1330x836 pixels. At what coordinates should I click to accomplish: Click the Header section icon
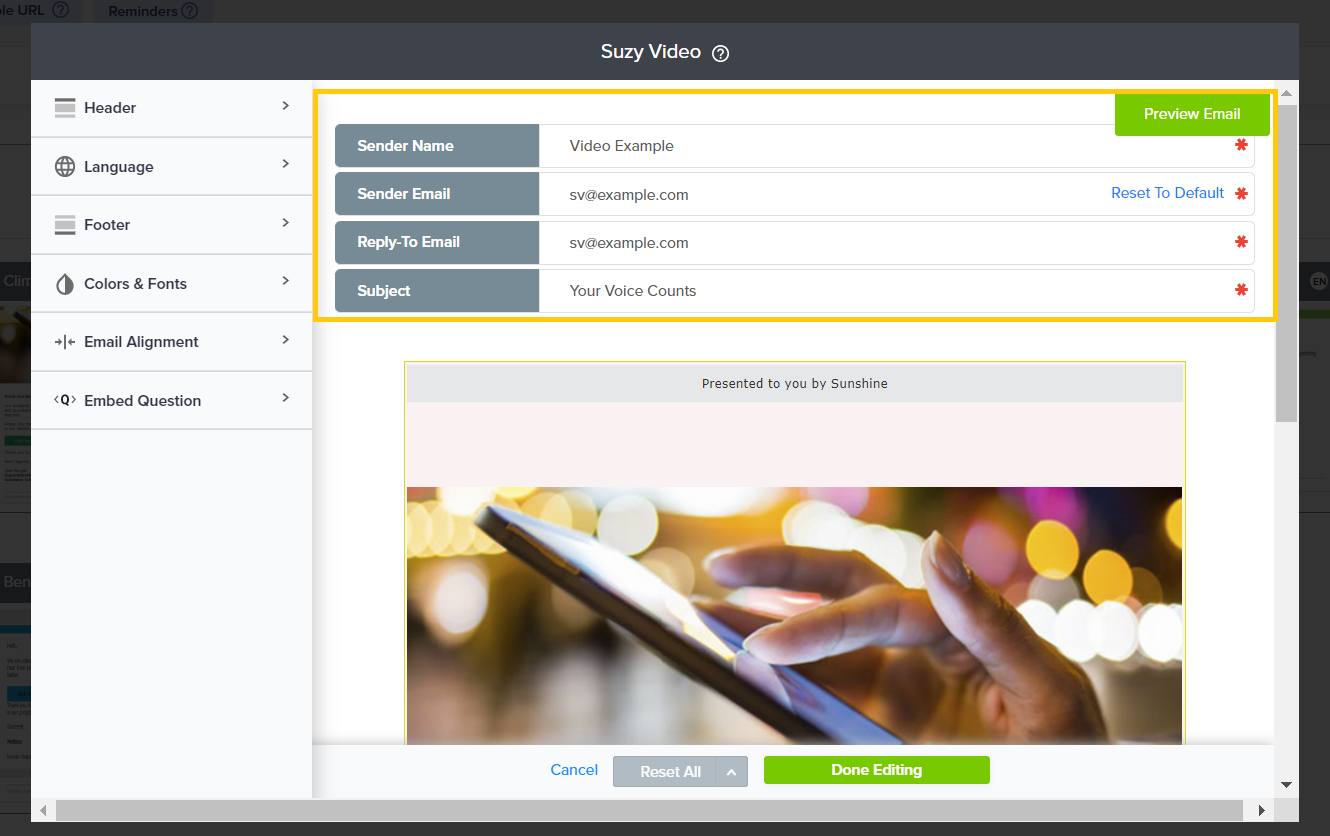65,108
